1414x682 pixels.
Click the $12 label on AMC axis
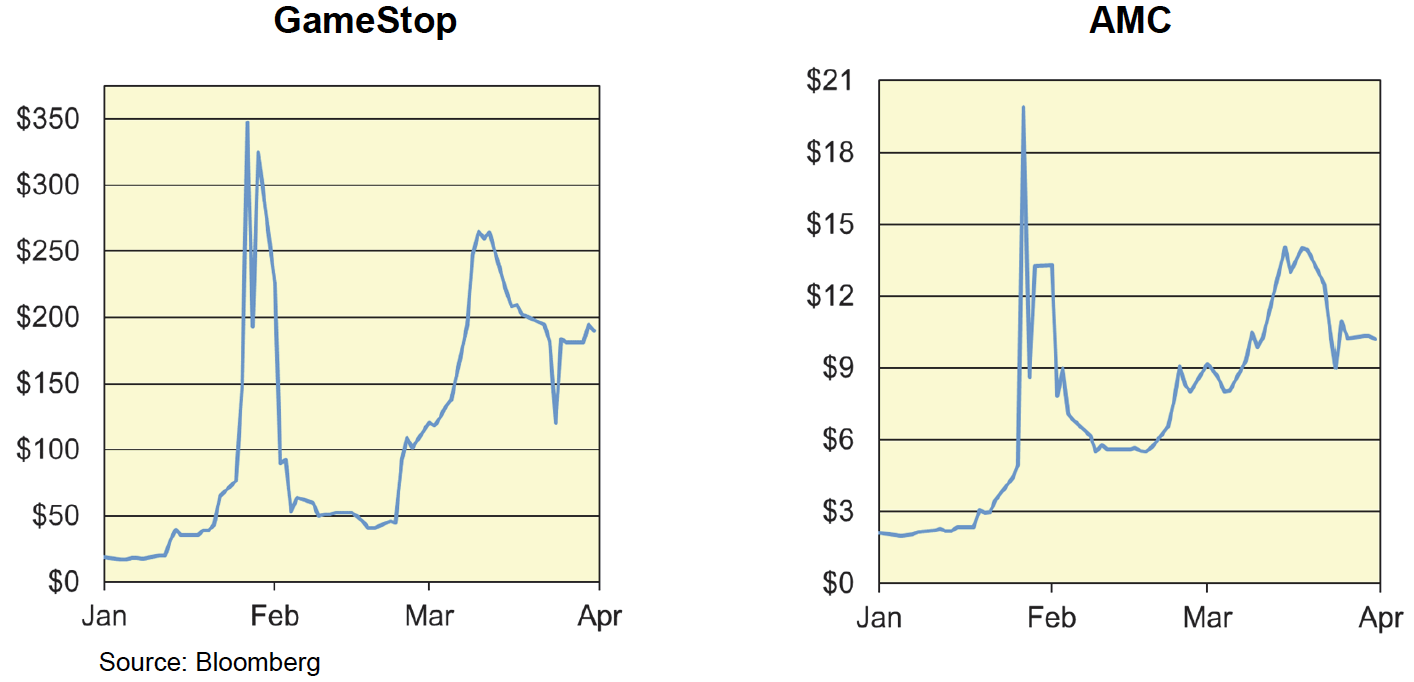833,296
